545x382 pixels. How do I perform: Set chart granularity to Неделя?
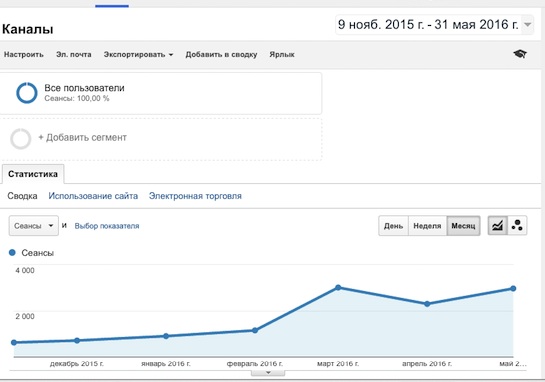[427, 226]
